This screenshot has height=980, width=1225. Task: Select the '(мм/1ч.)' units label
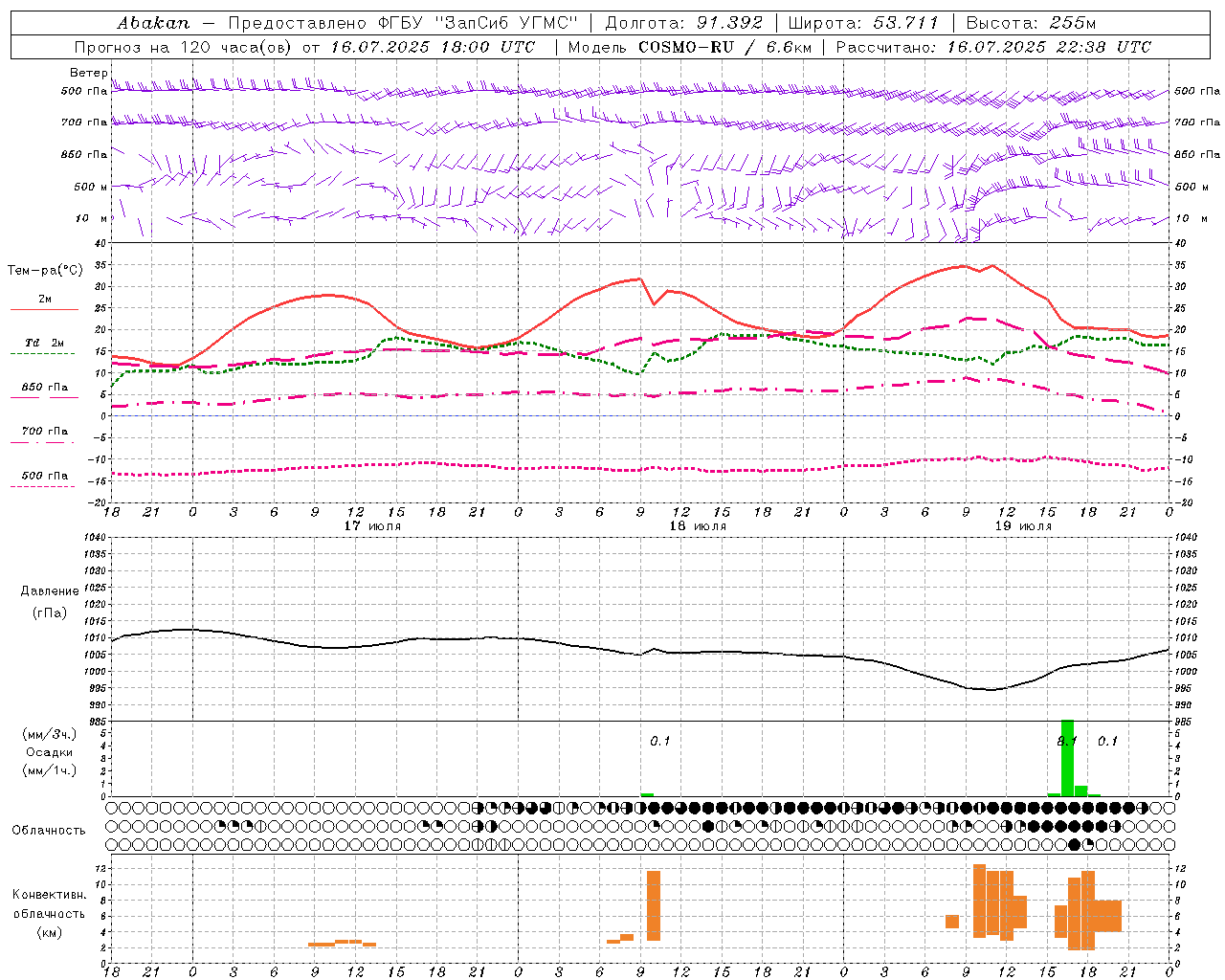click(50, 770)
